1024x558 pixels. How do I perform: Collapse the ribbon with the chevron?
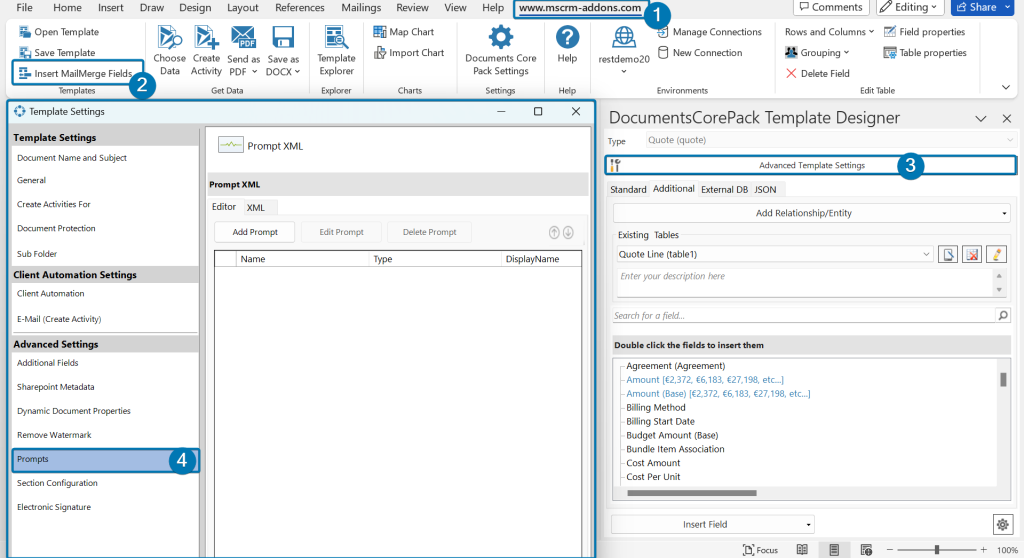click(1006, 87)
